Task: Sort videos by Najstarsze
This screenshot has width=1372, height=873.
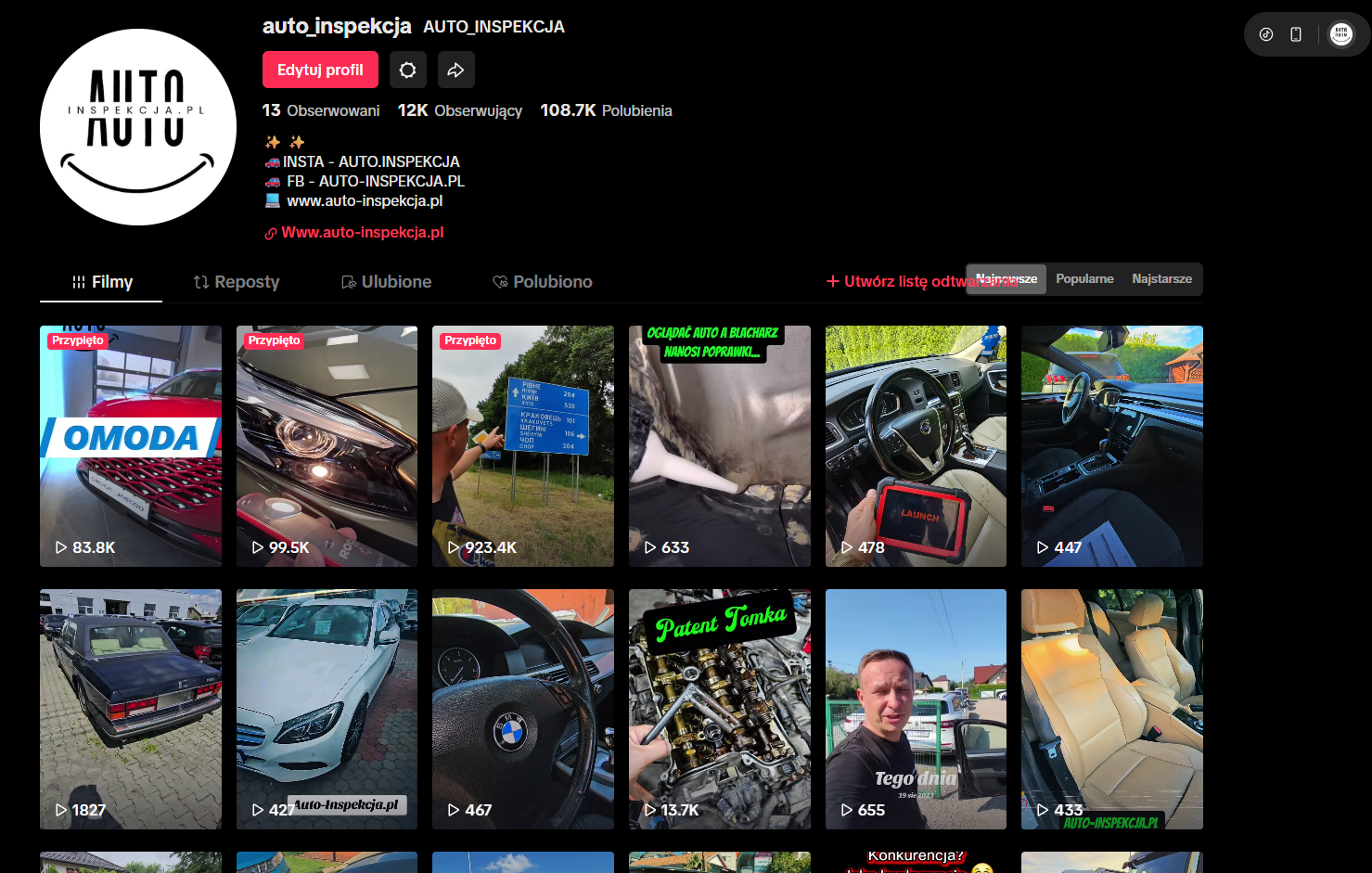Action: coord(1161,279)
